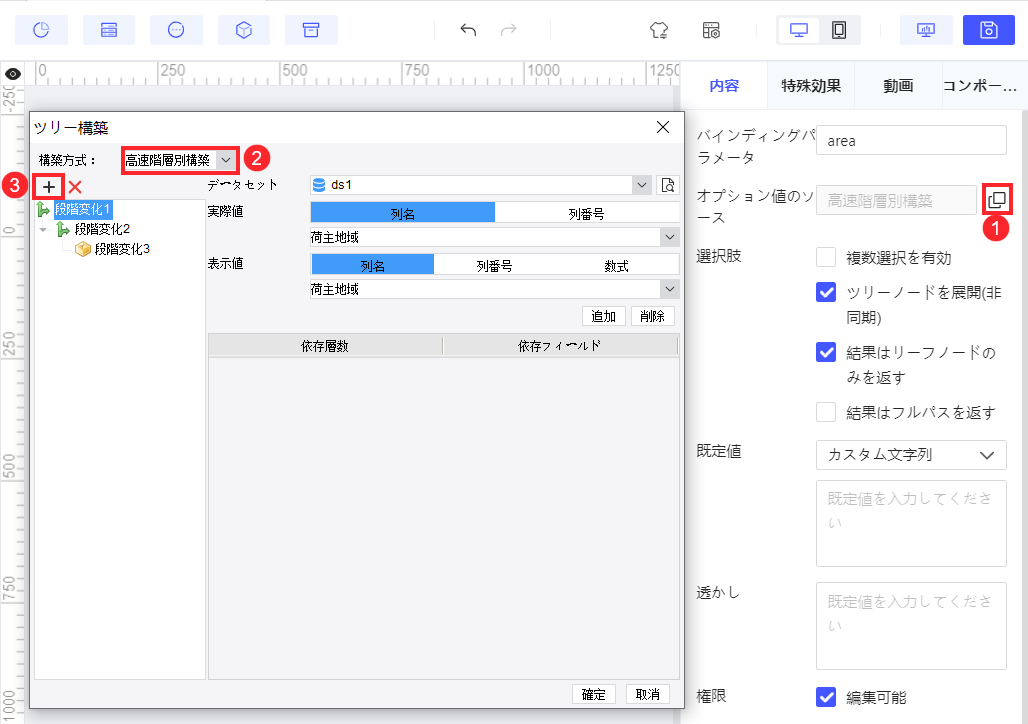Switch to the 特殊効果 tab

[811, 86]
